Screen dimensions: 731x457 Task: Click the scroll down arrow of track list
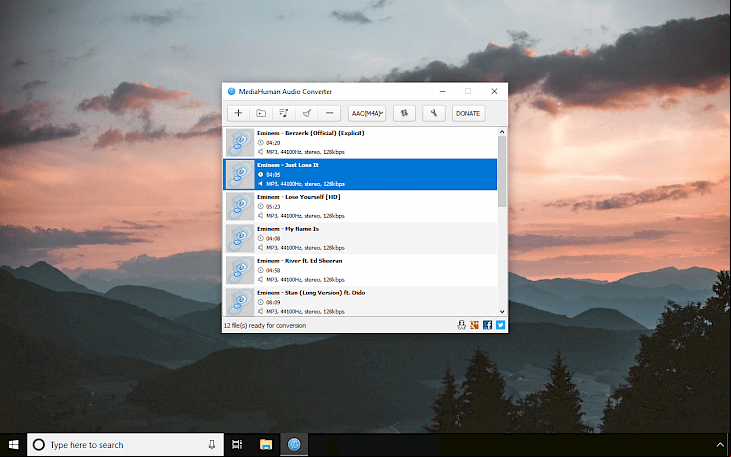click(502, 312)
